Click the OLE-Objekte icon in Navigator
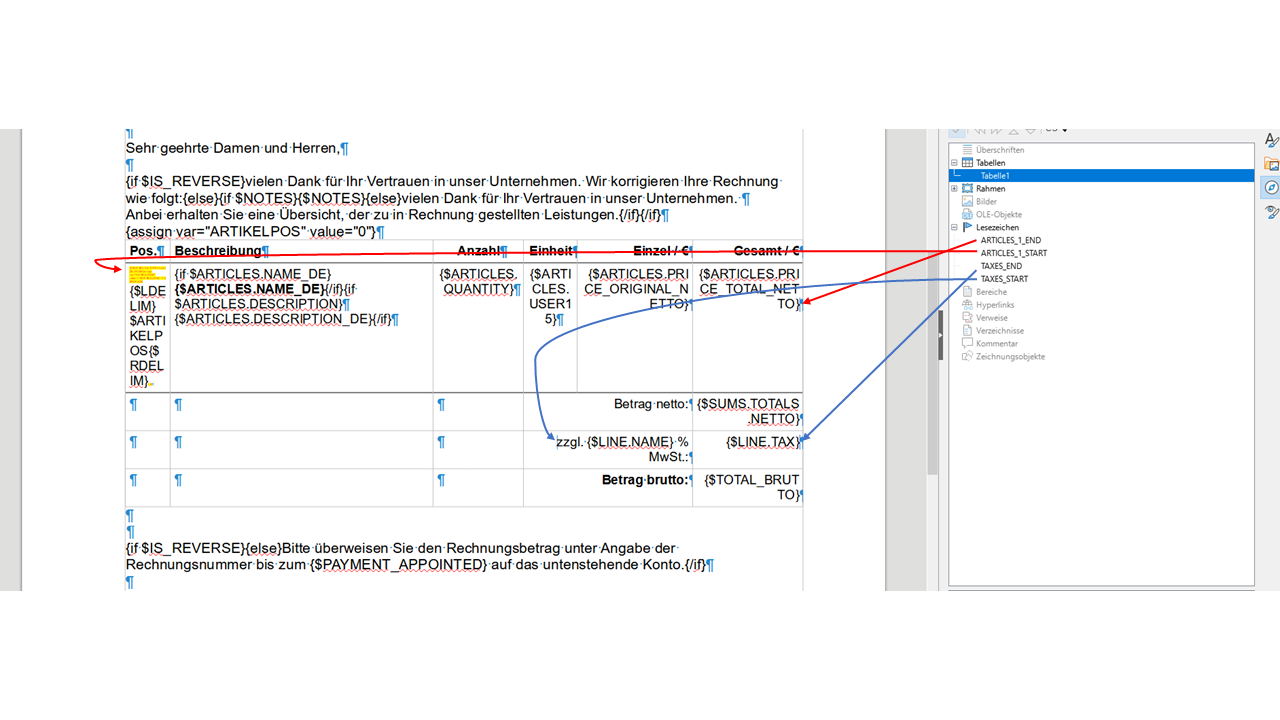Image resolution: width=1280 pixels, height=720 pixels. (x=967, y=215)
